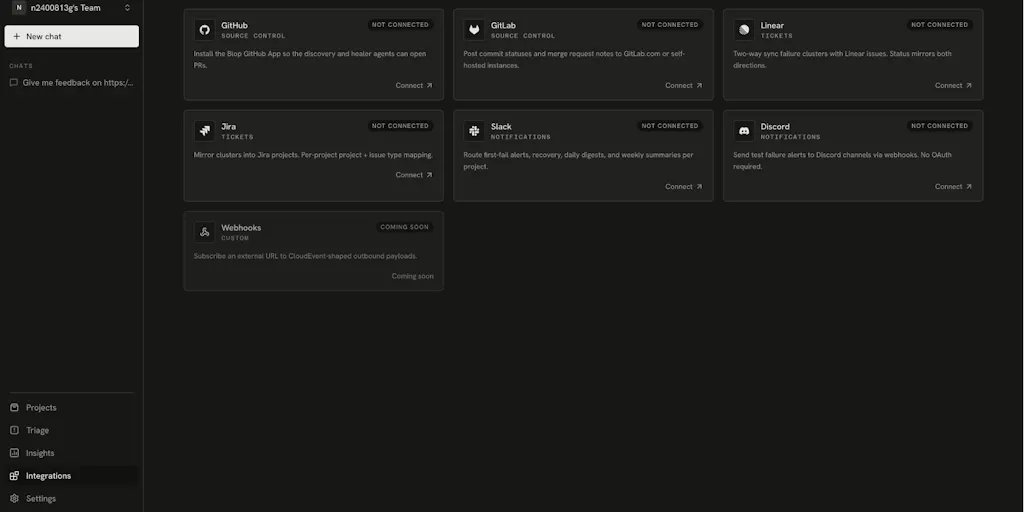Click 'Two-way sync failure clusters' description
The image size is (1024, 512).
pyautogui.click(x=842, y=60)
